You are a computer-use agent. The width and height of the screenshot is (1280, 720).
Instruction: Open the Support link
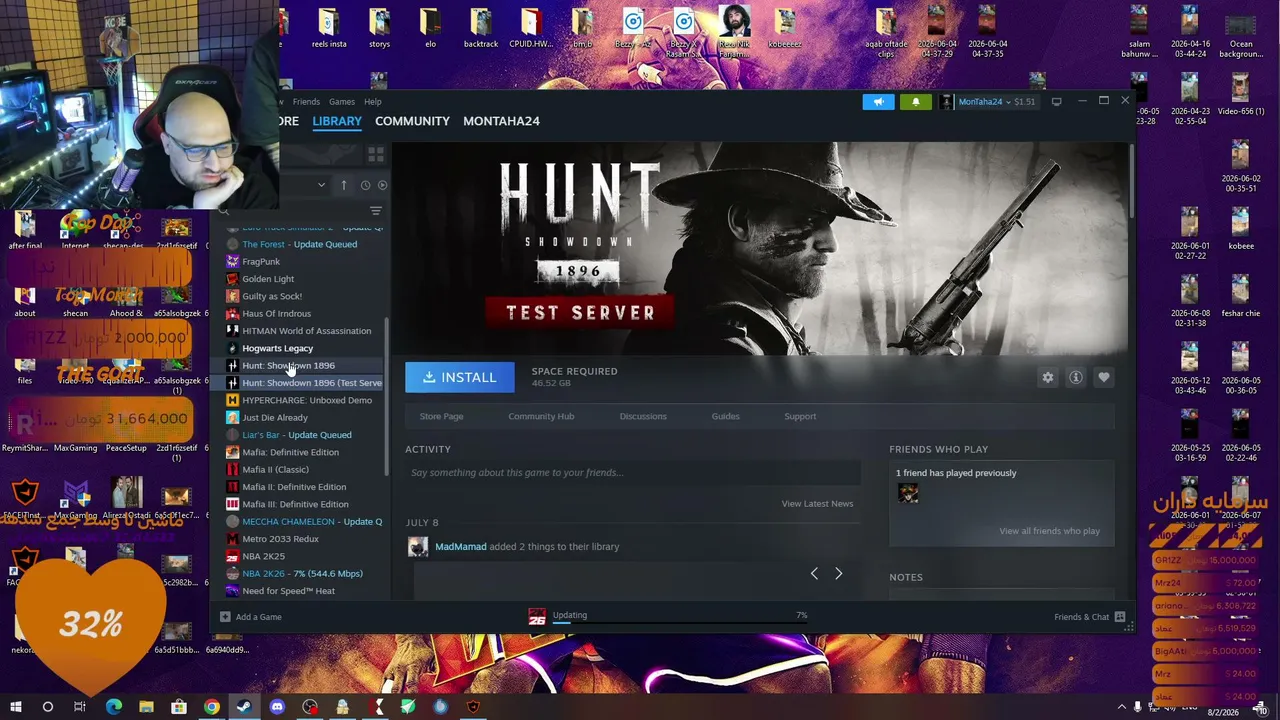pyautogui.click(x=800, y=416)
